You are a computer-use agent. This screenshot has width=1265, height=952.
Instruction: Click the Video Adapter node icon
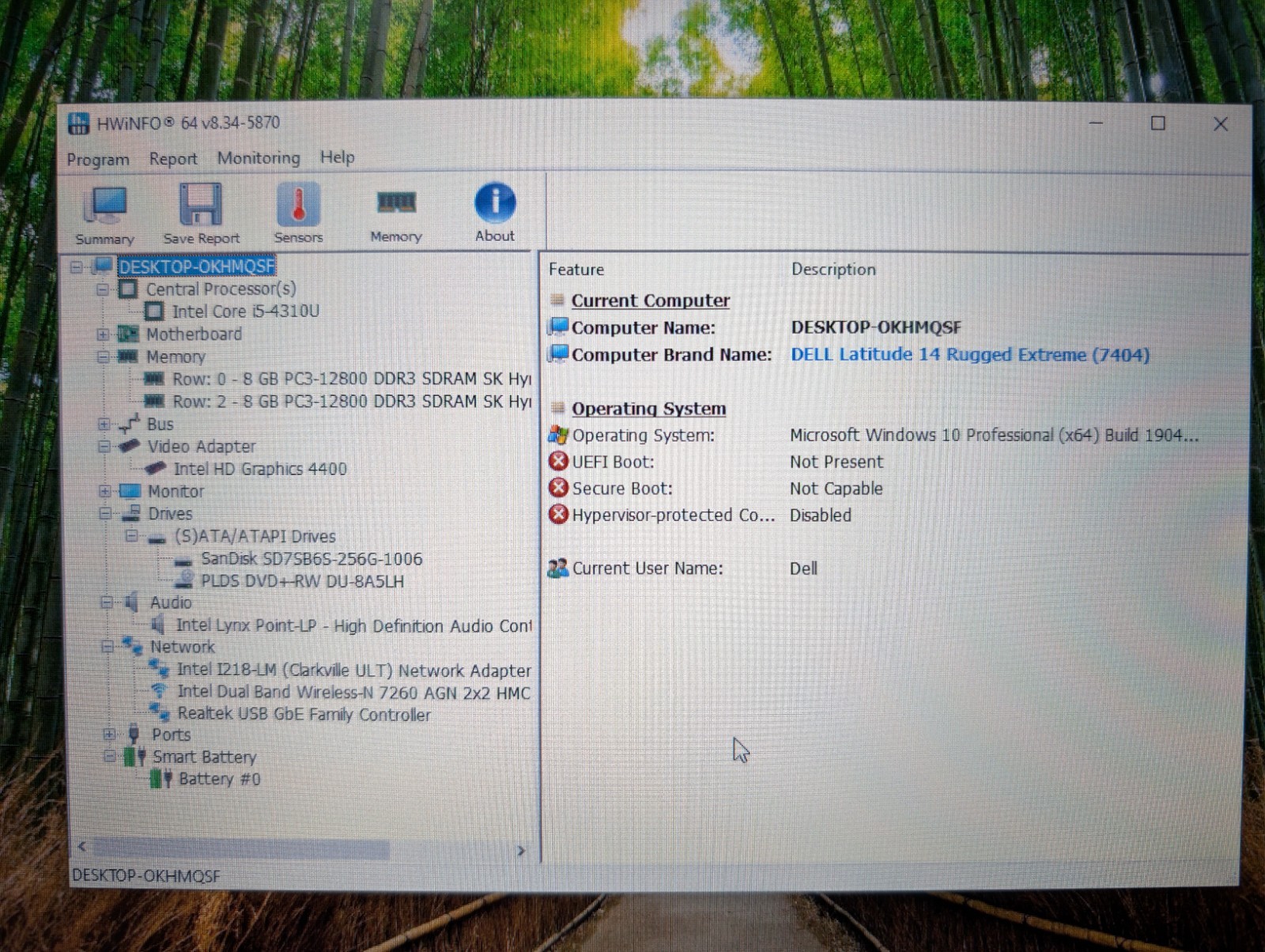(129, 446)
